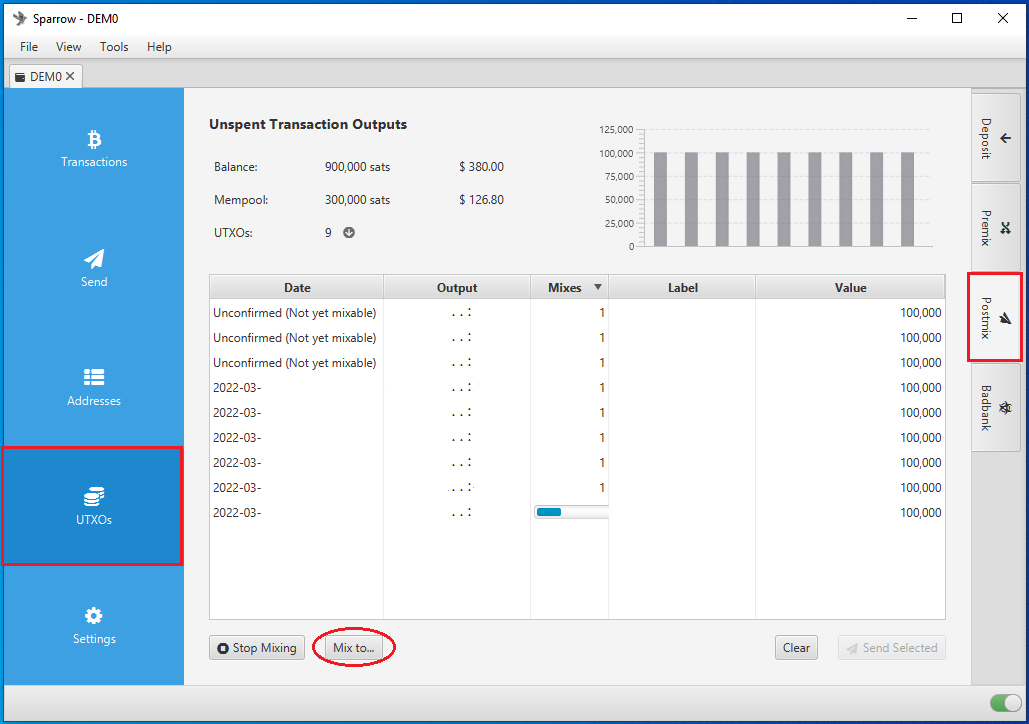Open the Transactions view with bitcoin icon

pyautogui.click(x=94, y=150)
